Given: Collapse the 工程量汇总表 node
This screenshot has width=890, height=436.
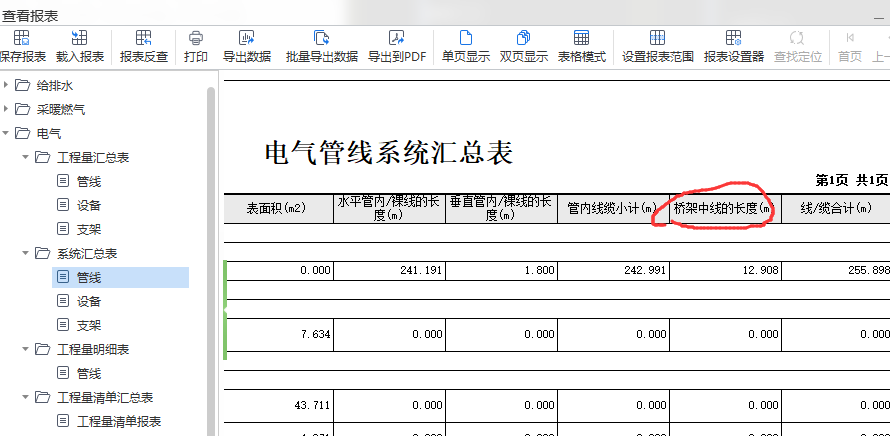Looking at the screenshot, I should tap(26, 157).
